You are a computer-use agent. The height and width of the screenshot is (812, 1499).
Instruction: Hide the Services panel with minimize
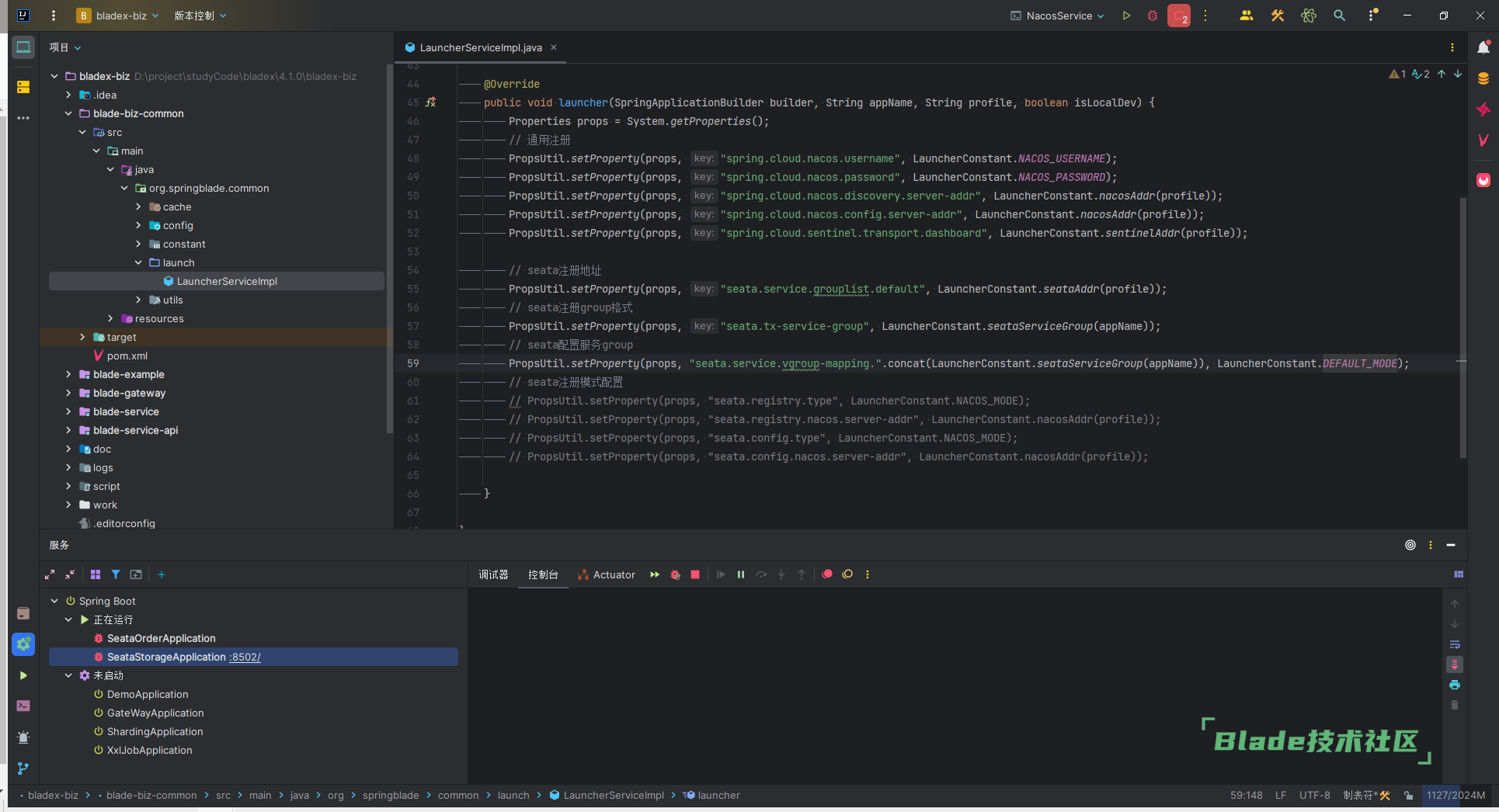coord(1451,545)
